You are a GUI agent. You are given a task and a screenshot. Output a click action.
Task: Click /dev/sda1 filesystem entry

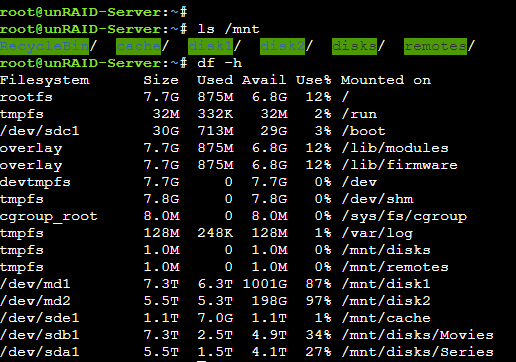click(40, 352)
